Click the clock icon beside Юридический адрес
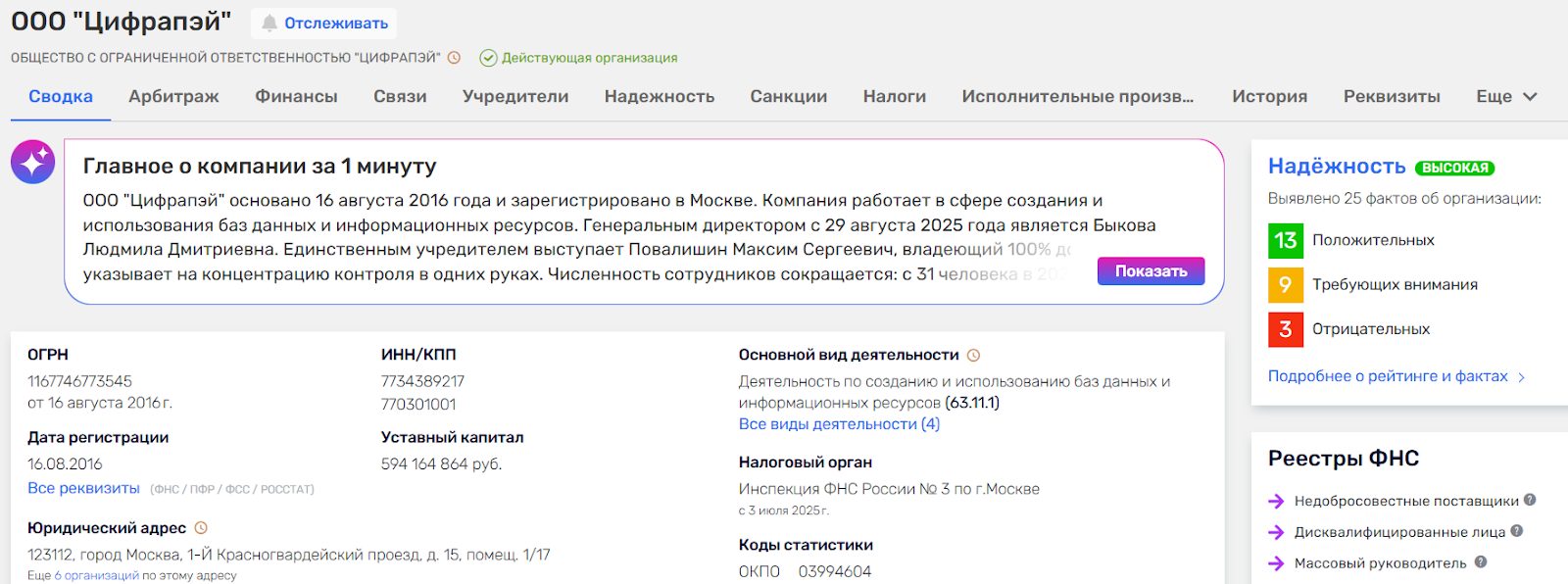The width and height of the screenshot is (1568, 584). 201,528
